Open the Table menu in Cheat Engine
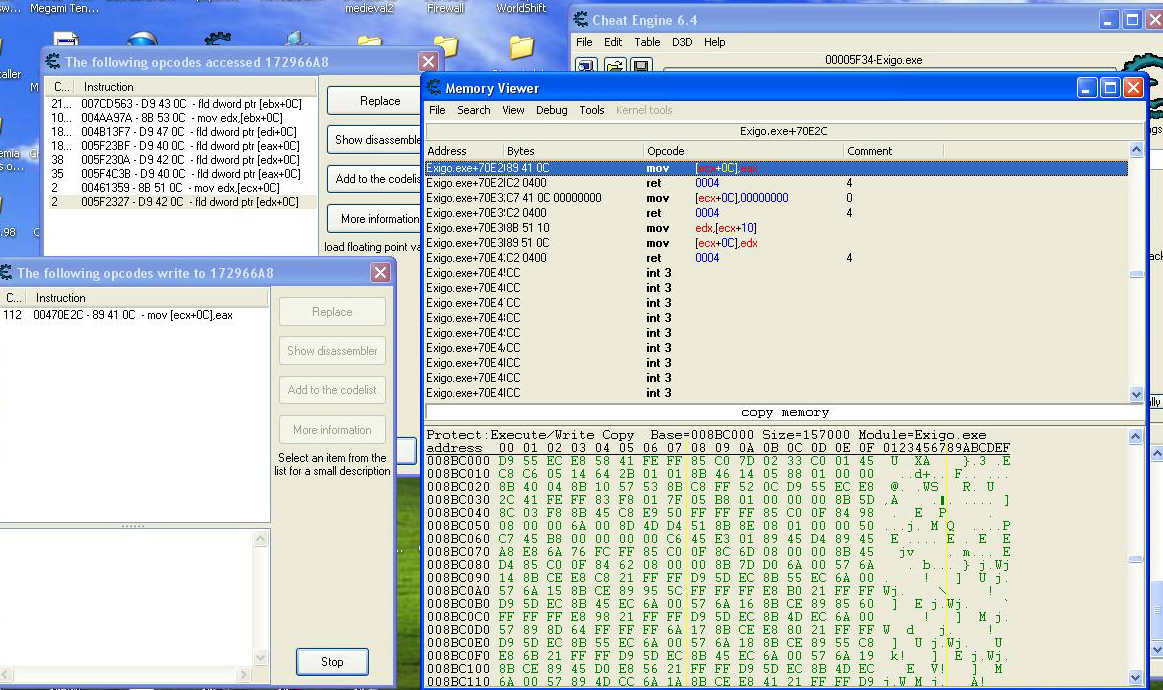Image resolution: width=1163 pixels, height=690 pixels. coord(647,42)
